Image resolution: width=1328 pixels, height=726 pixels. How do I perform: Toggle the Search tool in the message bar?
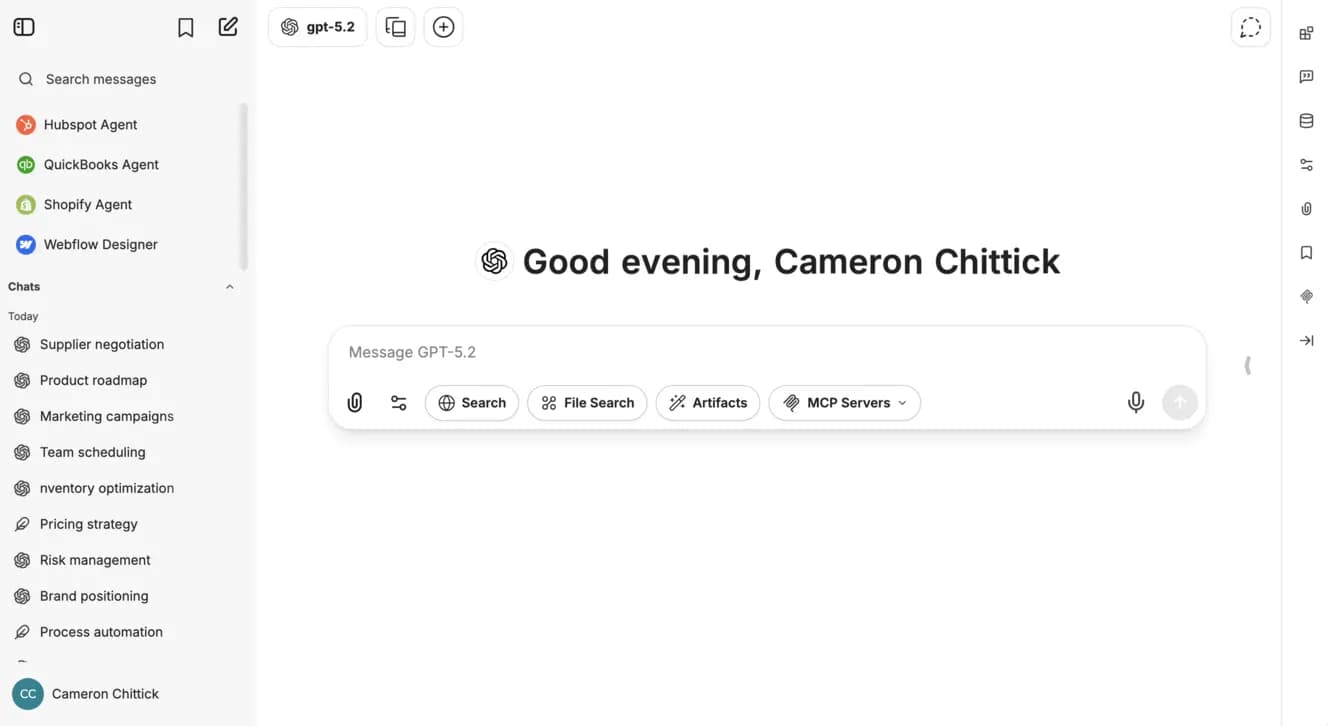click(471, 402)
